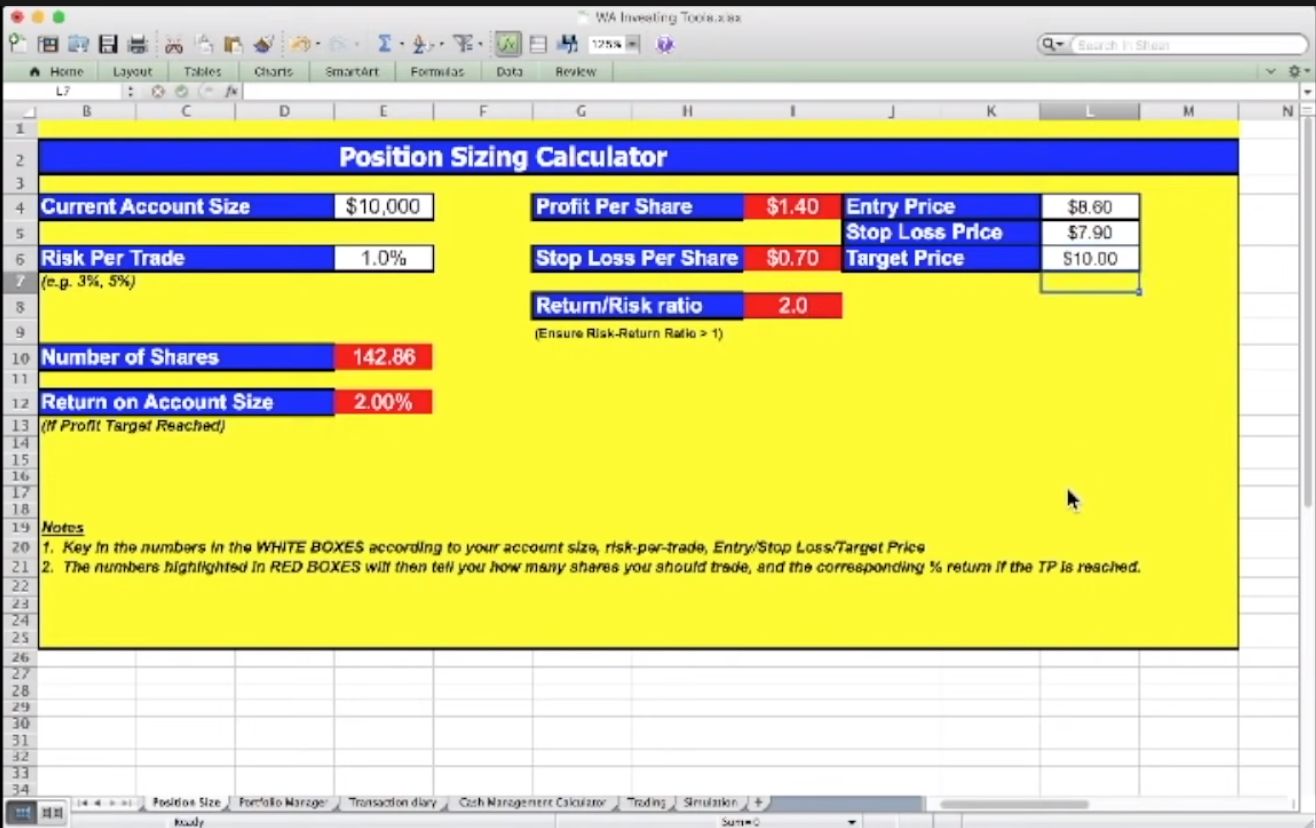Open Excel Help with the purple question icon
This screenshot has width=1316, height=828.
(665, 44)
